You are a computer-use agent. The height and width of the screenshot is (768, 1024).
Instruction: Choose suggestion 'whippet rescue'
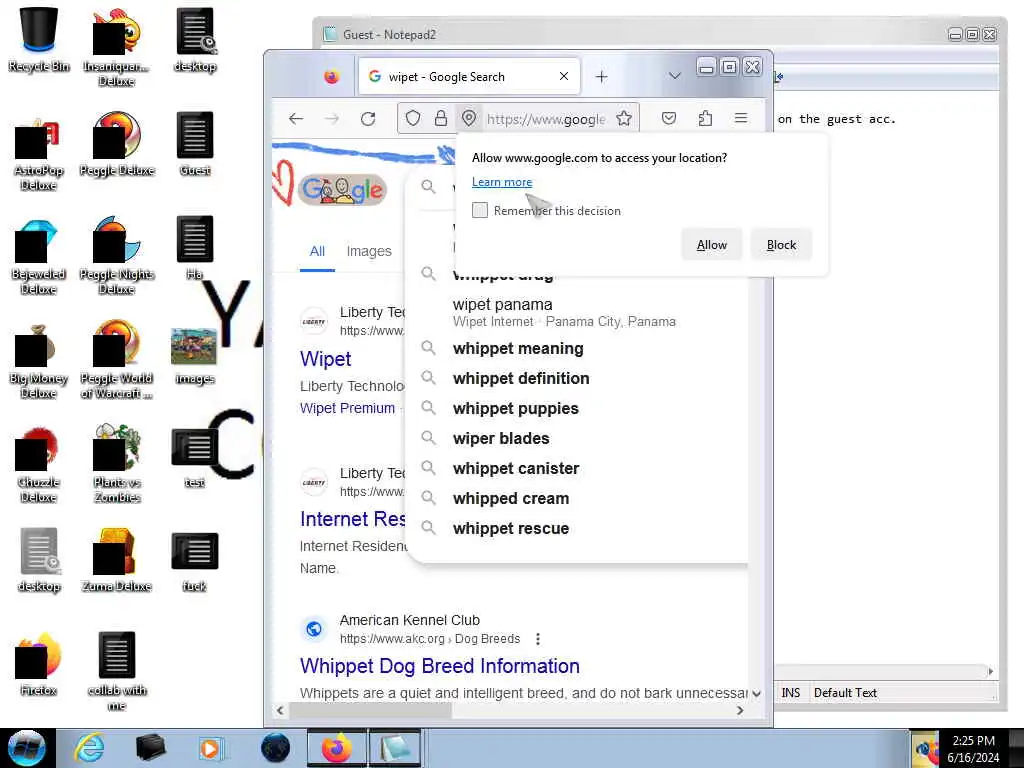(511, 528)
